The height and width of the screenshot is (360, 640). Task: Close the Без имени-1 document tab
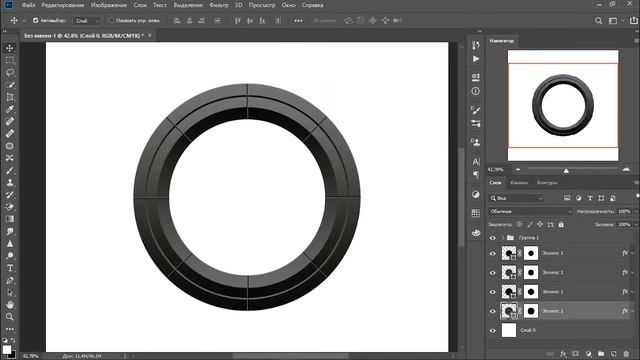(x=150, y=36)
